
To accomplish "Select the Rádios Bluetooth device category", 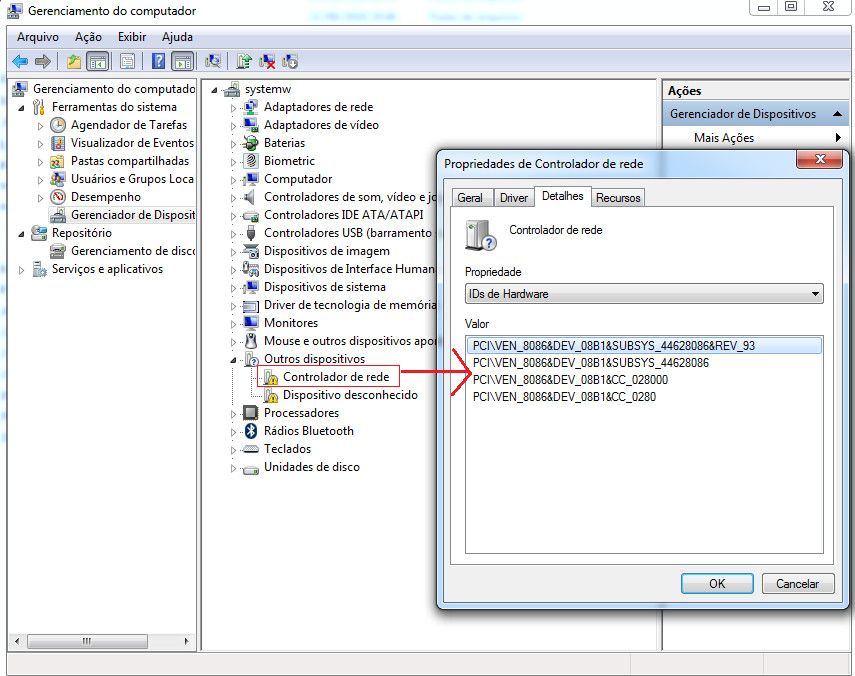I will [x=308, y=431].
